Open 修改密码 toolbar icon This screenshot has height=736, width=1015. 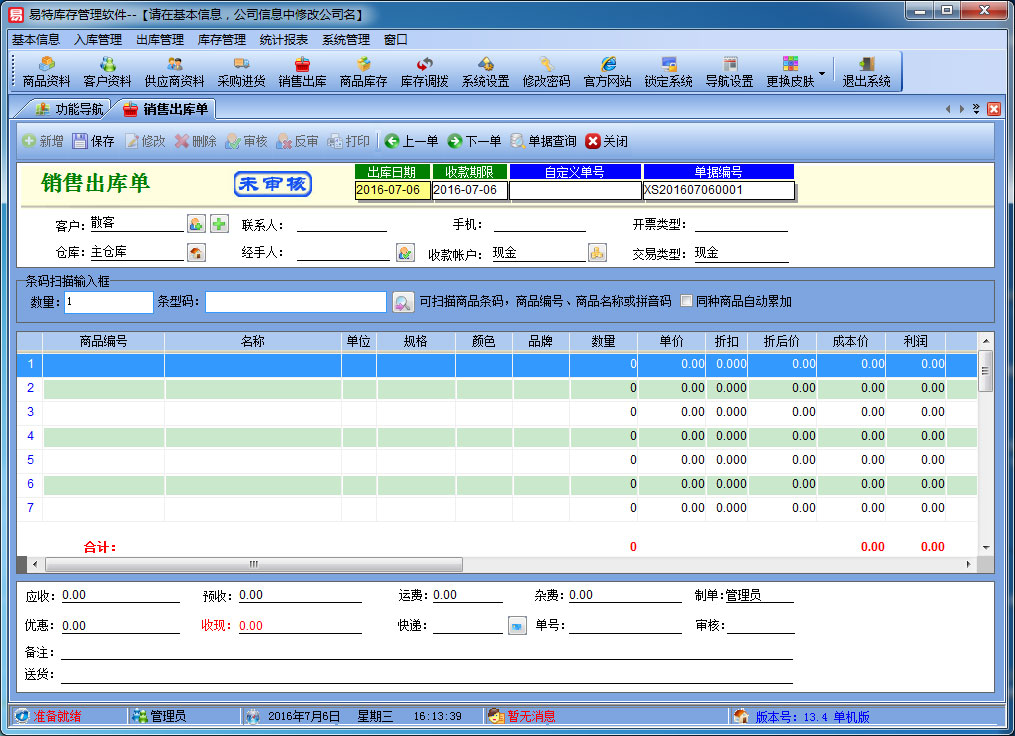(546, 72)
